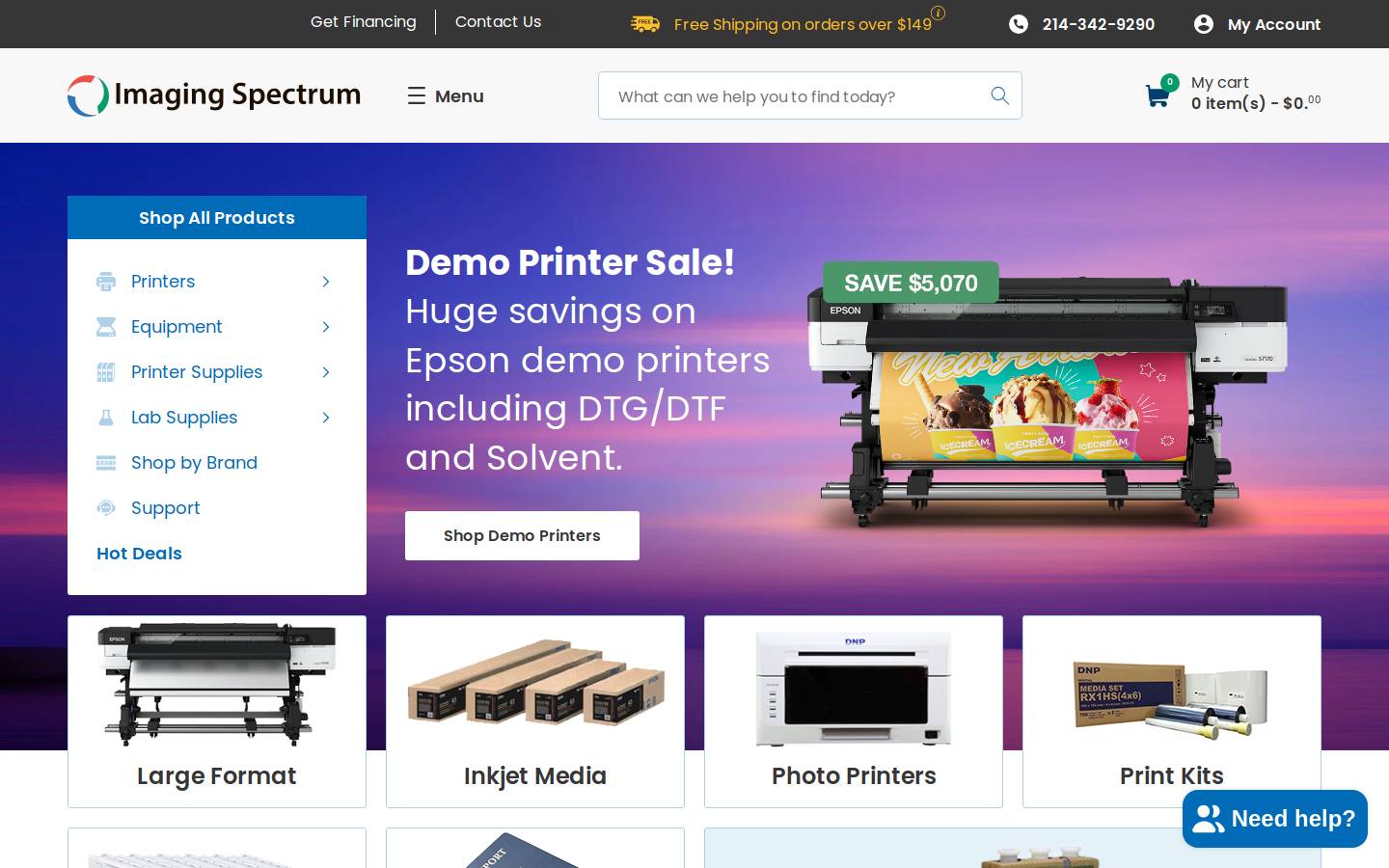Image resolution: width=1389 pixels, height=868 pixels.
Task: Click the My Account profile icon
Action: click(1204, 24)
